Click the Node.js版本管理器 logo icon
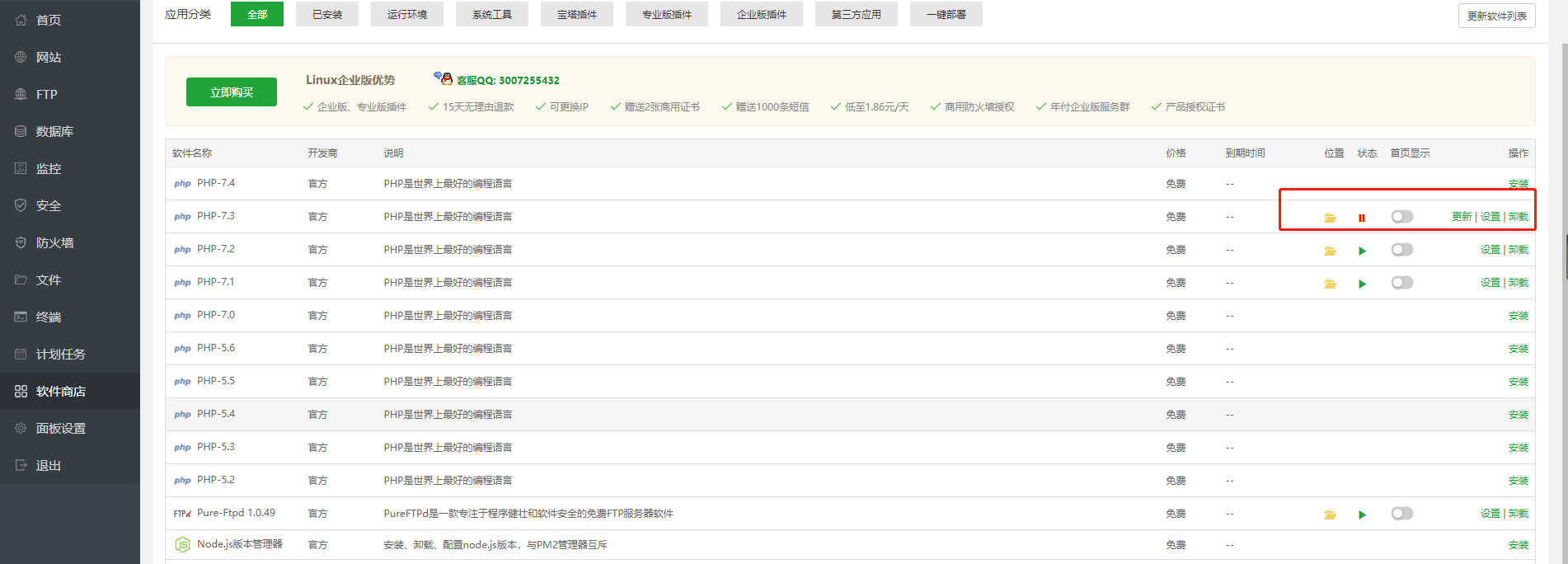The width and height of the screenshot is (1568, 564). pos(182,545)
